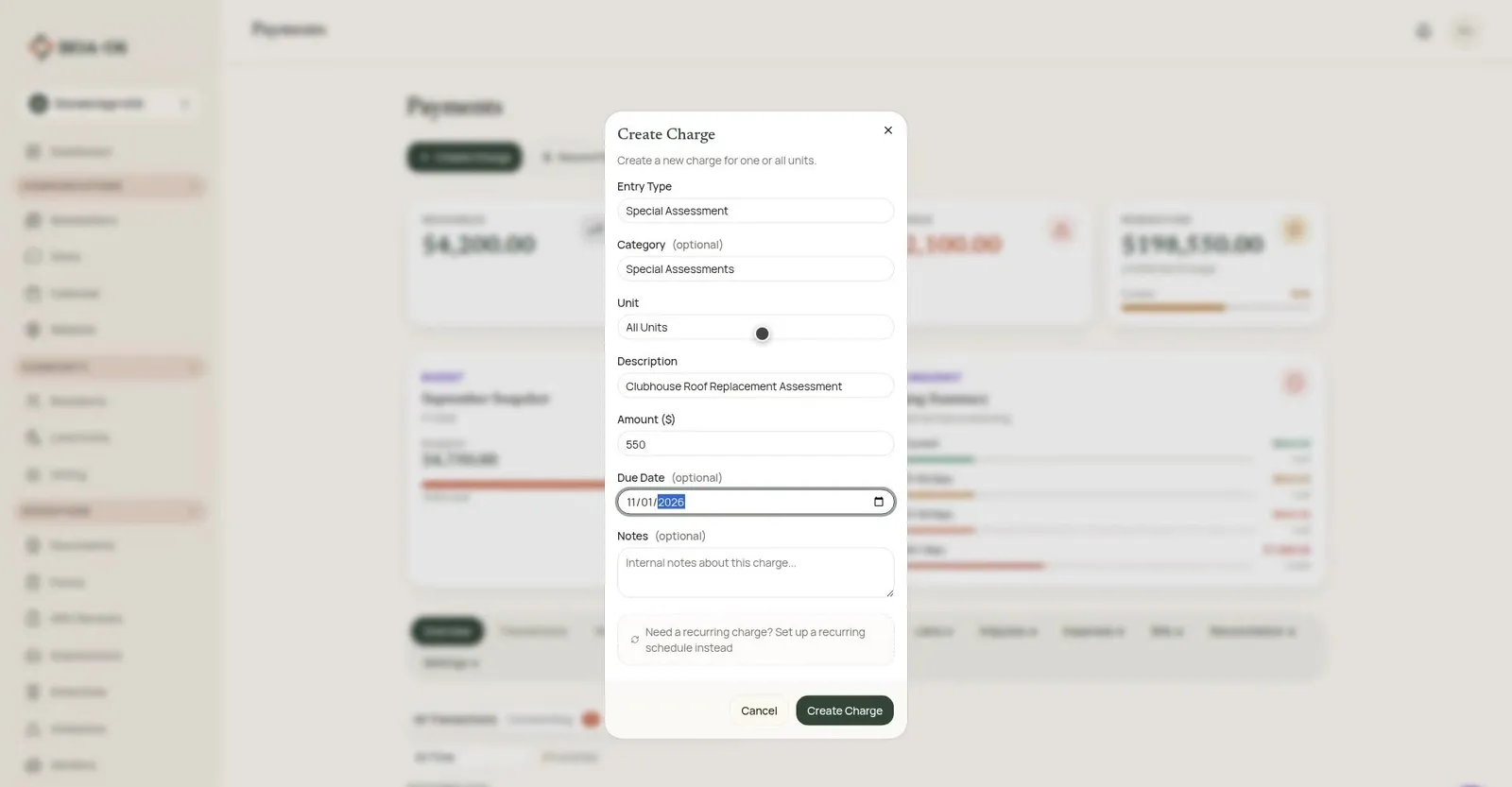Close the Create Charge dialog

pos(887,130)
